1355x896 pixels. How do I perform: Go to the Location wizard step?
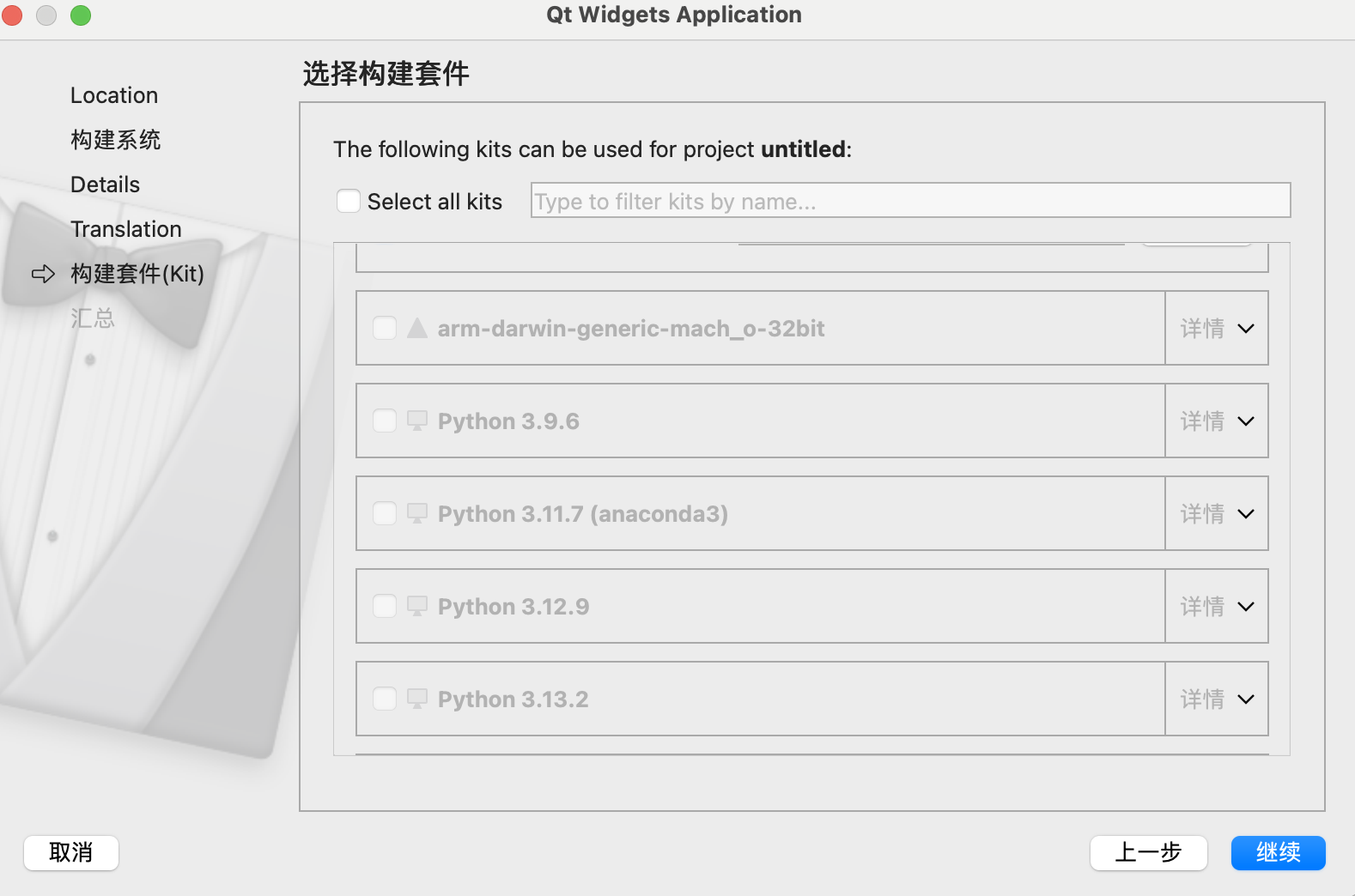pos(114,95)
